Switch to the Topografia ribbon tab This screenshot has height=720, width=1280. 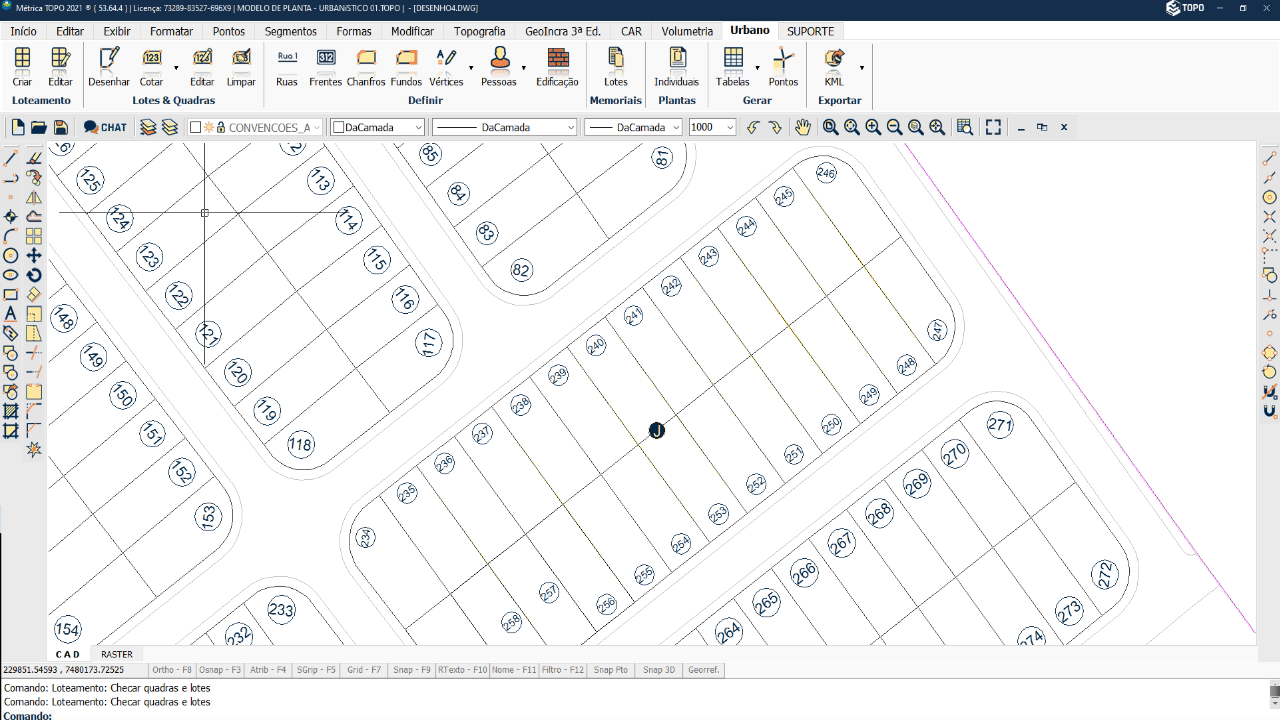pyautogui.click(x=479, y=31)
